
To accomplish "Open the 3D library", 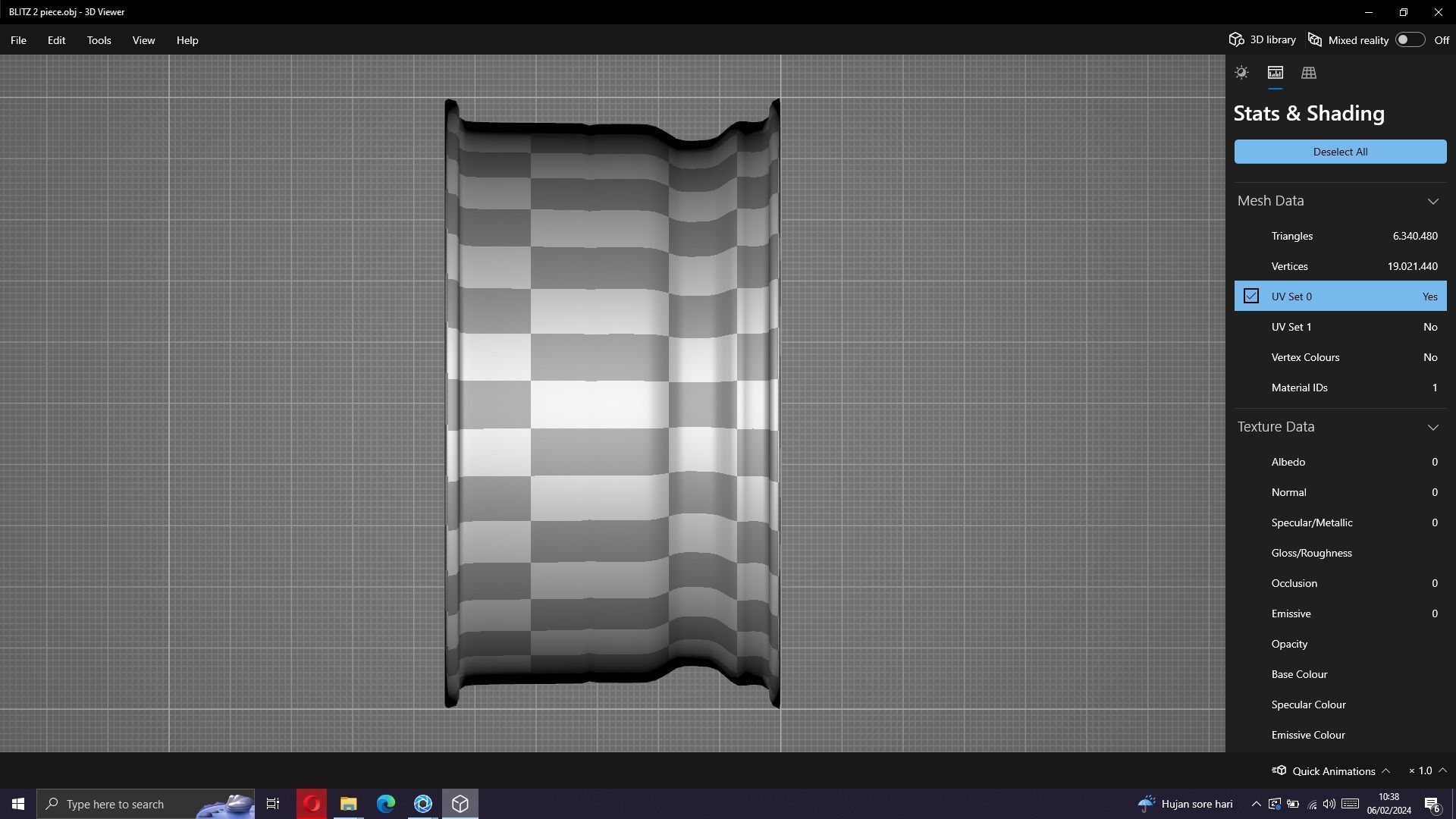I will pos(1263,39).
